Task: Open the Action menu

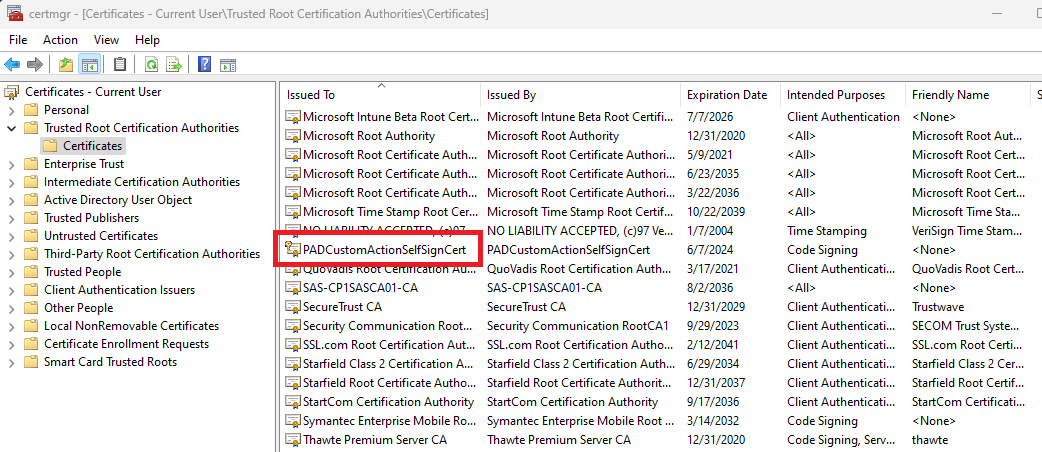Action: point(60,40)
